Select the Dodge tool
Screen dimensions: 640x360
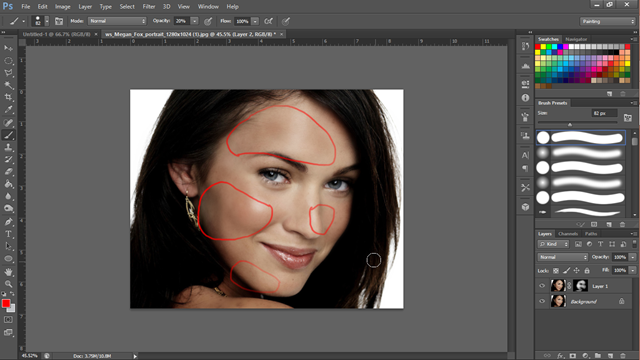8,209
